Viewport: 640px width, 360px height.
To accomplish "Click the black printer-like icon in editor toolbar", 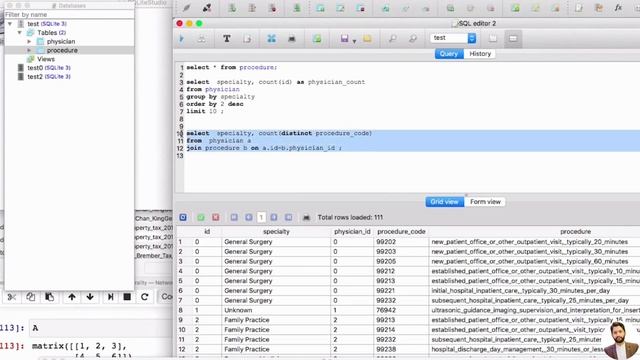I will [x=291, y=39].
